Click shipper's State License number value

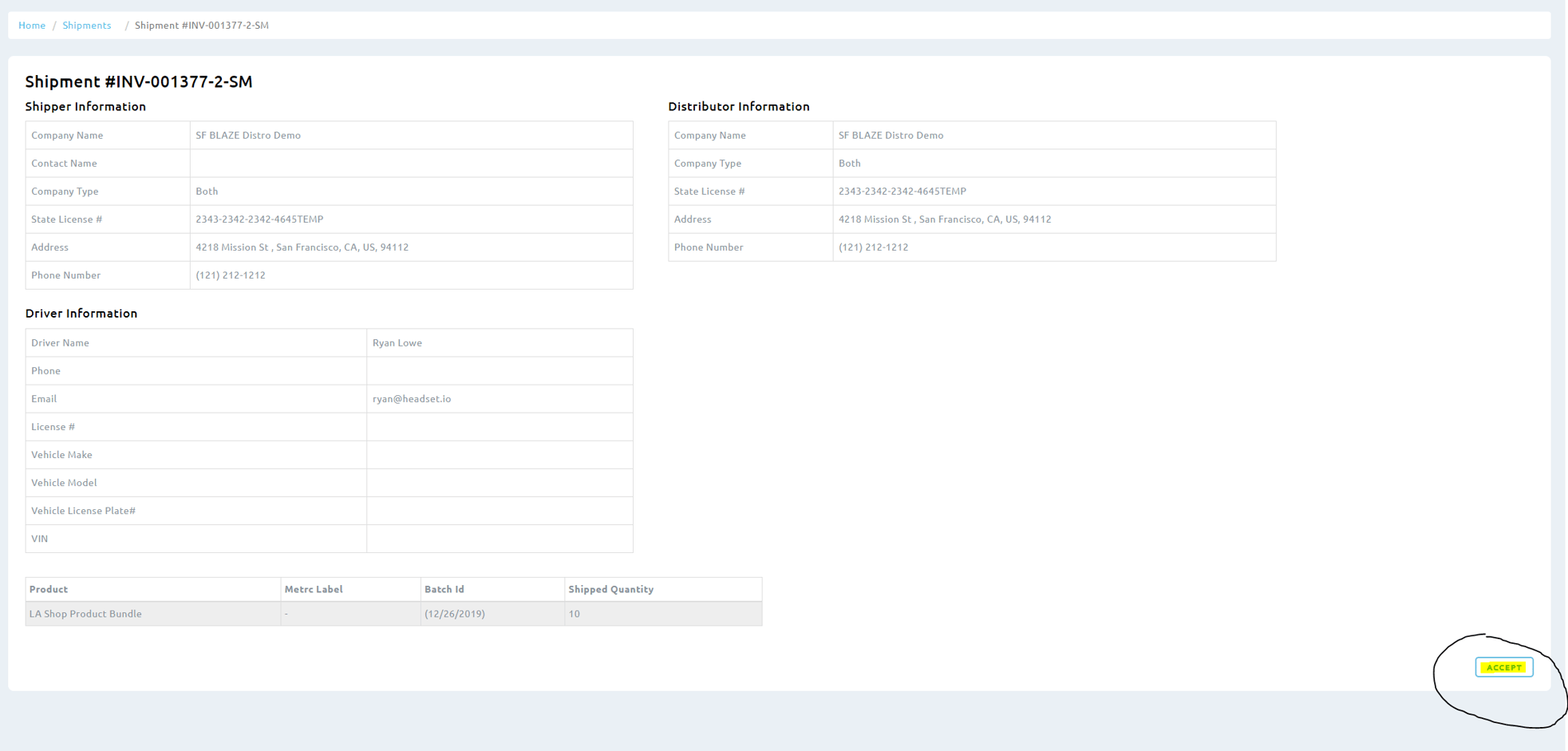259,219
